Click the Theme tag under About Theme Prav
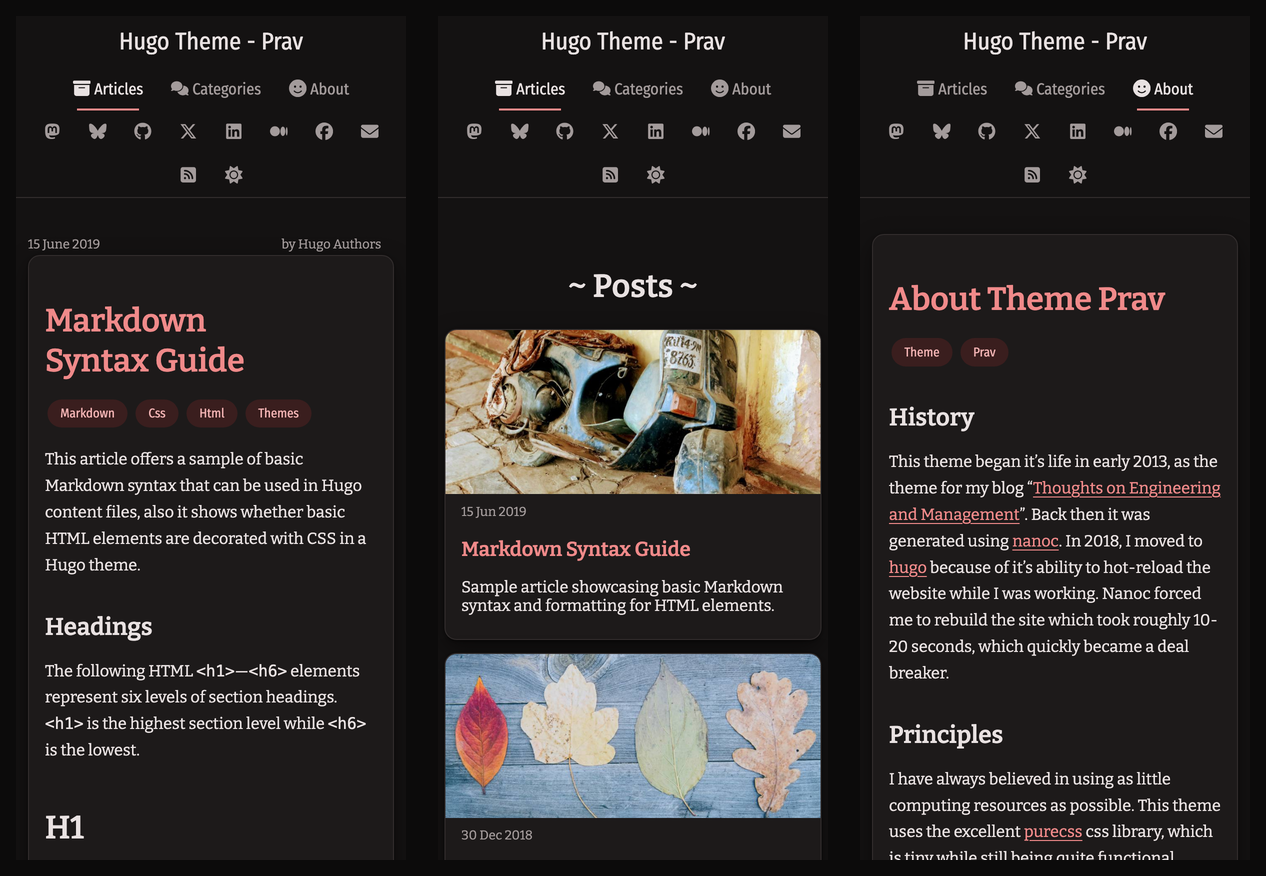Image resolution: width=1266 pixels, height=876 pixels. coord(921,352)
